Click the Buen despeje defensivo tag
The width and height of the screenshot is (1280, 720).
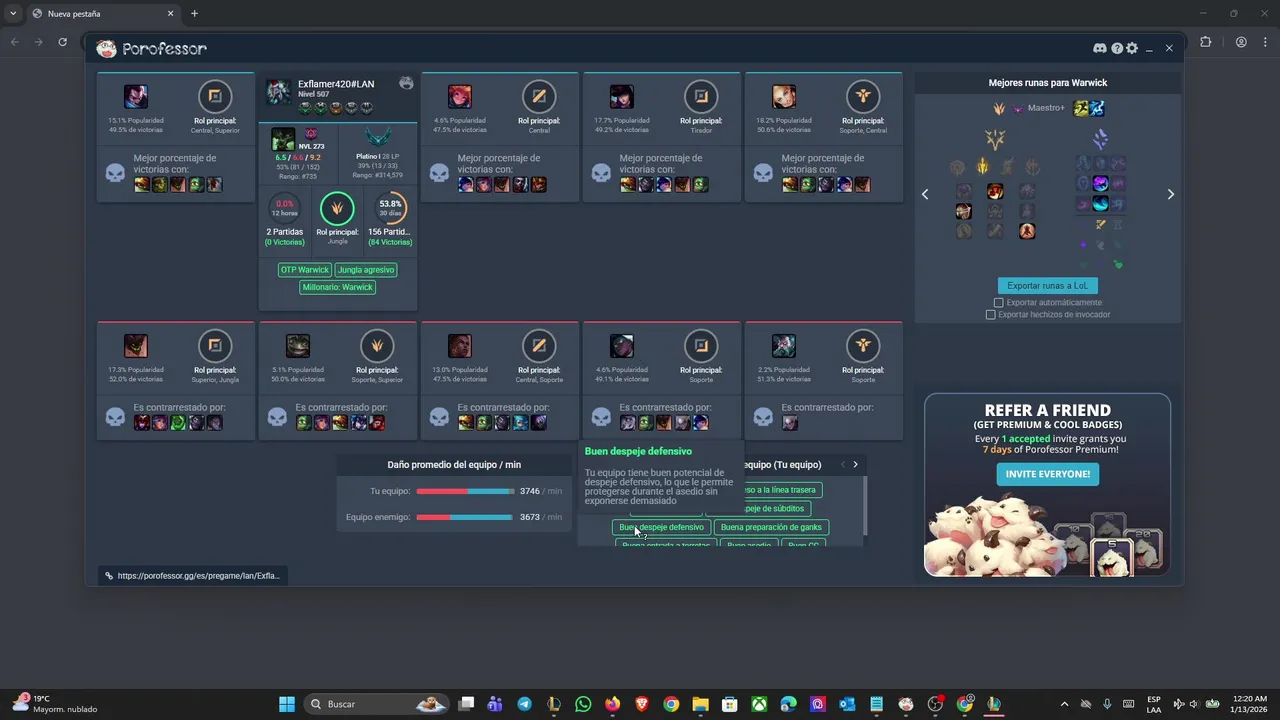pyautogui.click(x=661, y=527)
